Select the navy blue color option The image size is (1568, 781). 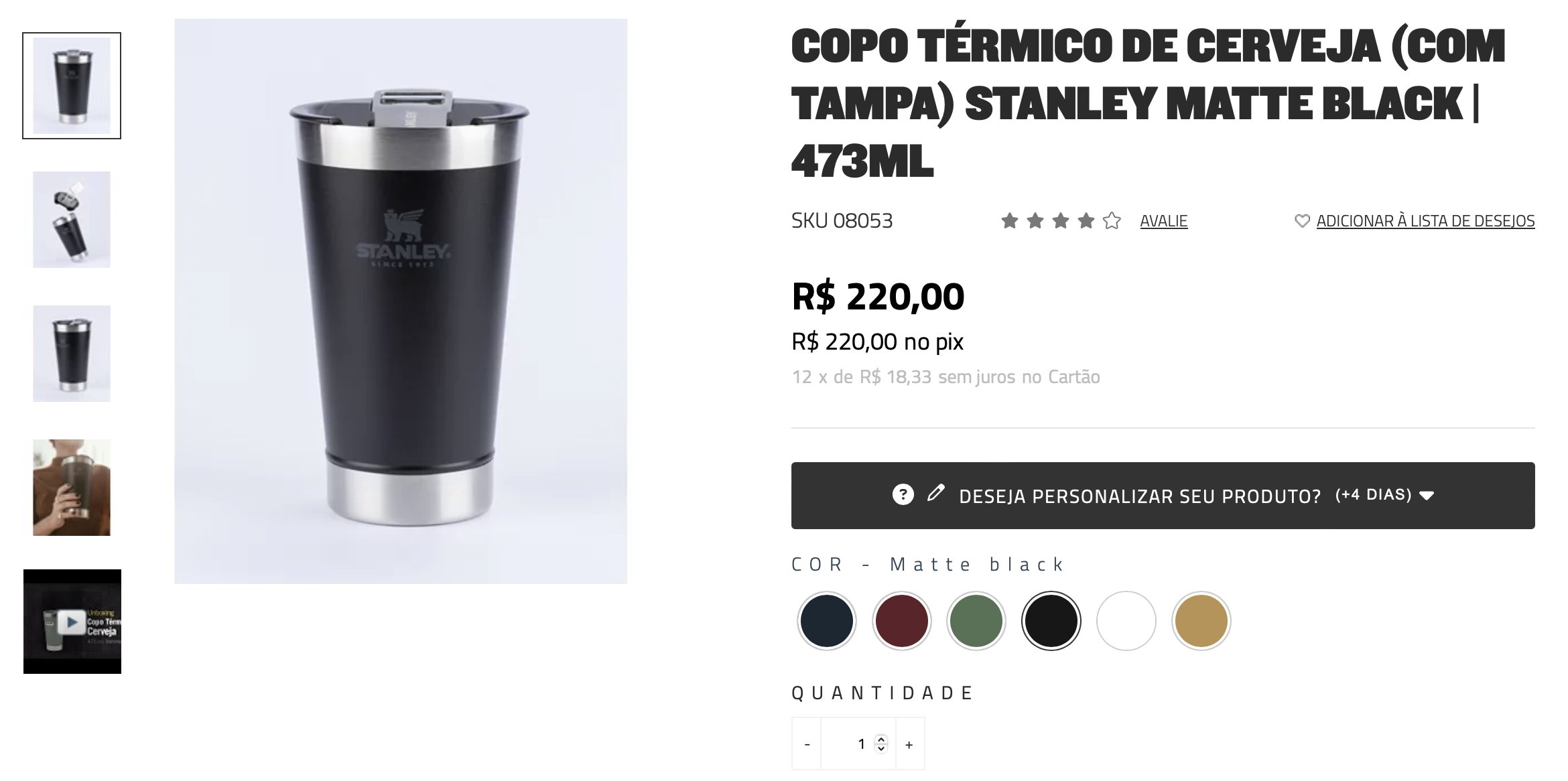[x=826, y=621]
